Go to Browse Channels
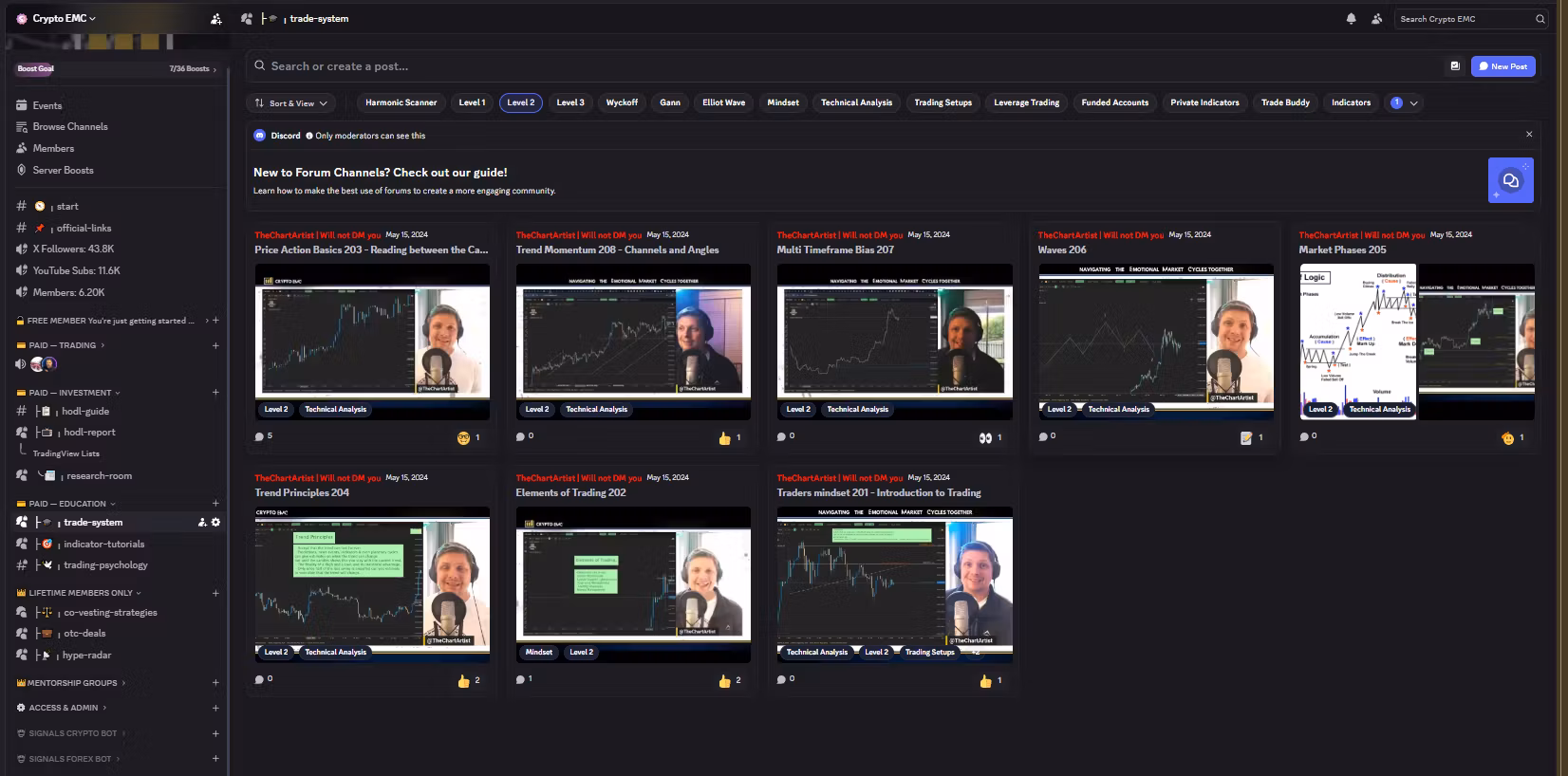Screen dimensions: 1568x776 pos(69,126)
